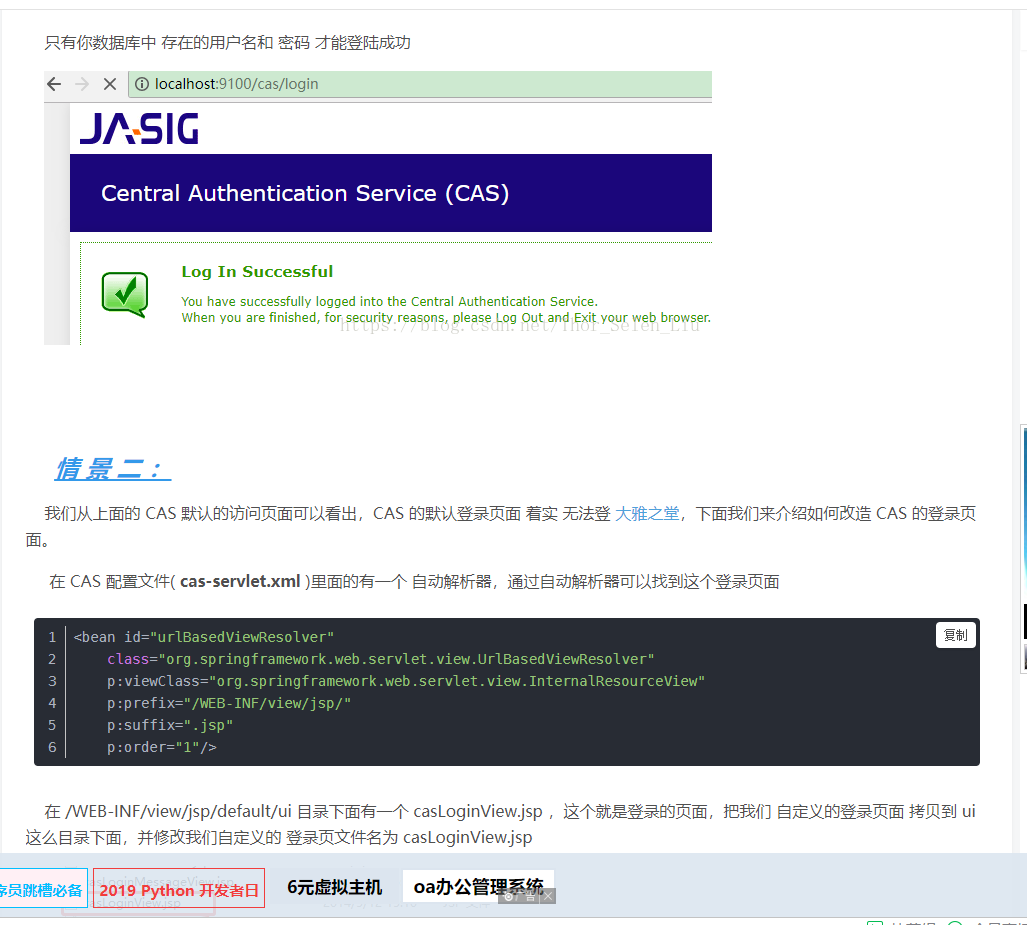
Task: Click code line p:viewClass InternalResourceView
Action: (406, 681)
